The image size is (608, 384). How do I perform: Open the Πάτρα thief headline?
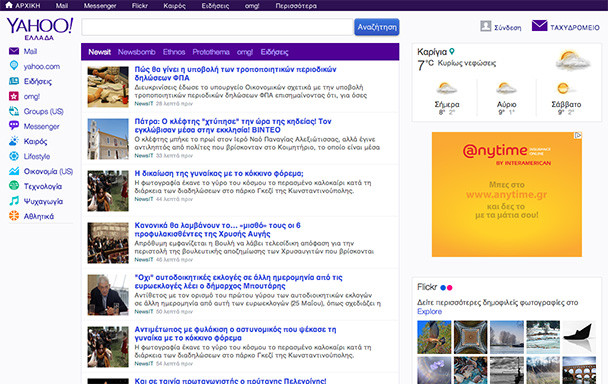(x=233, y=125)
